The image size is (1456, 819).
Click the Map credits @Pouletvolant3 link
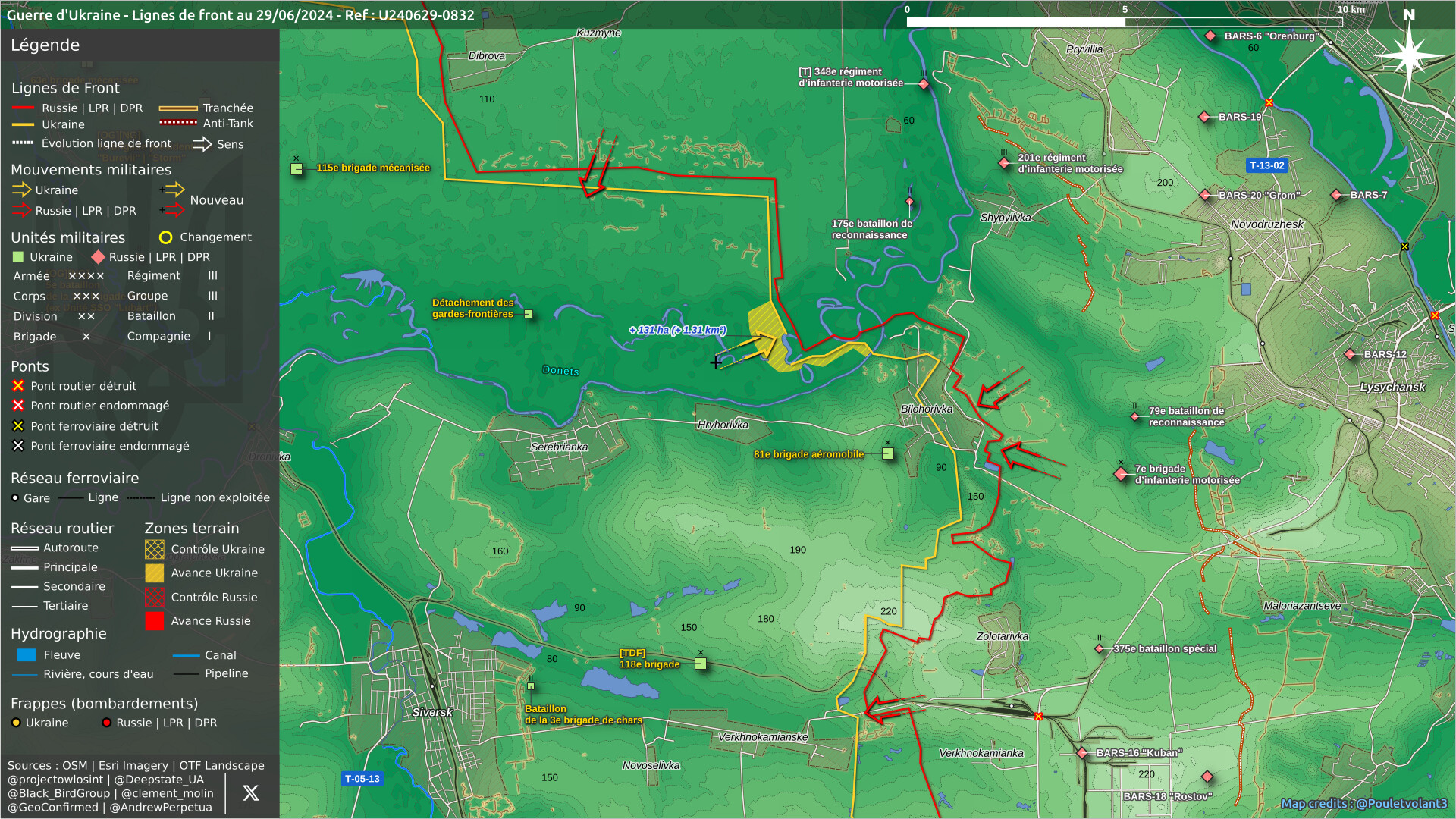click(x=1363, y=804)
